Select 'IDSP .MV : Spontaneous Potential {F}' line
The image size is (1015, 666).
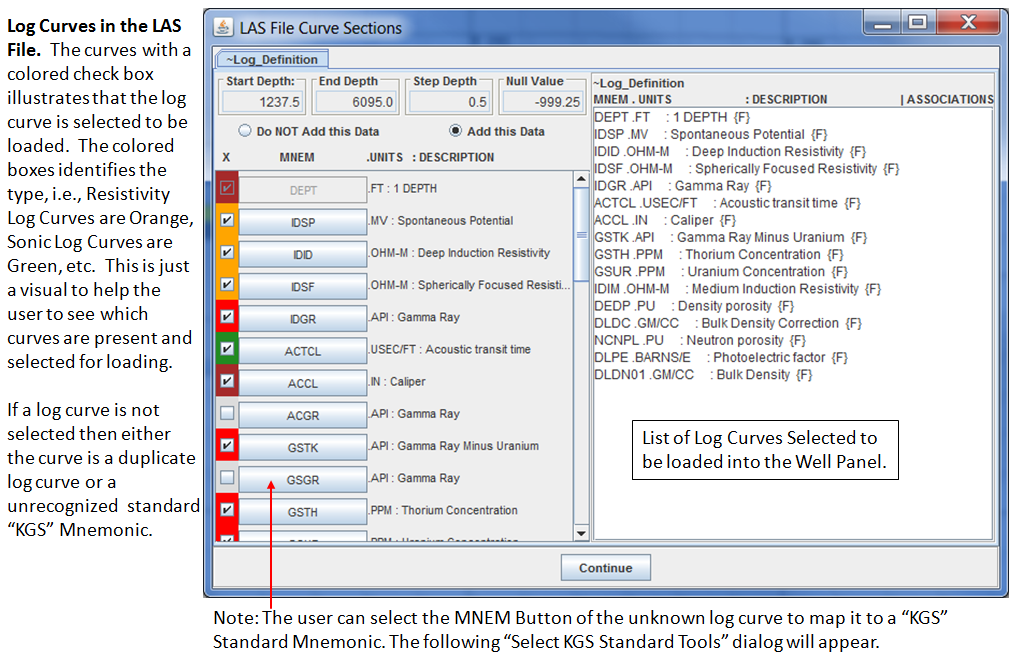click(711, 134)
